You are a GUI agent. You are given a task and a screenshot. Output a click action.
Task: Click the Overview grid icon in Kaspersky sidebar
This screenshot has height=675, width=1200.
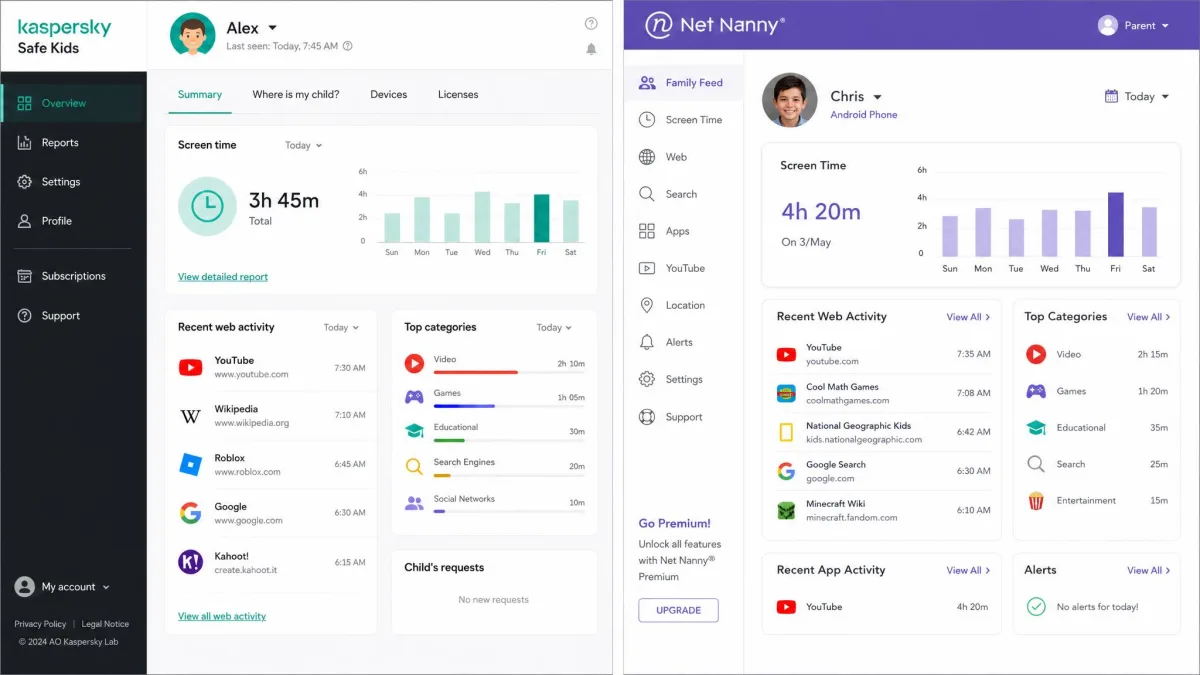25,103
